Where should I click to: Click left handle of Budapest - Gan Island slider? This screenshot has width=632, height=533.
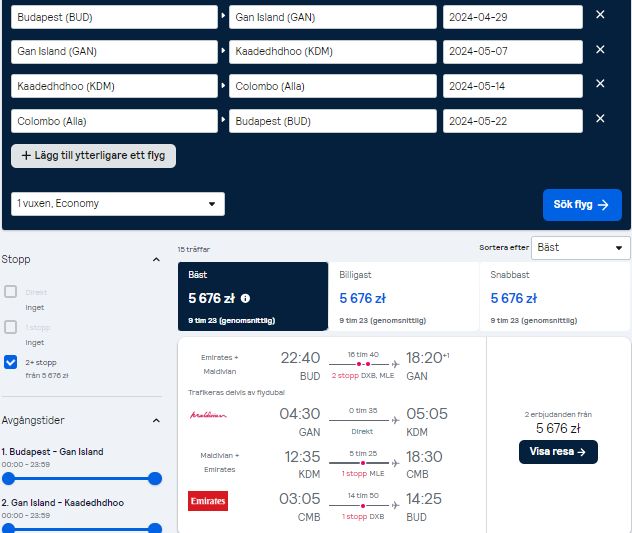pyautogui.click(x=8, y=479)
